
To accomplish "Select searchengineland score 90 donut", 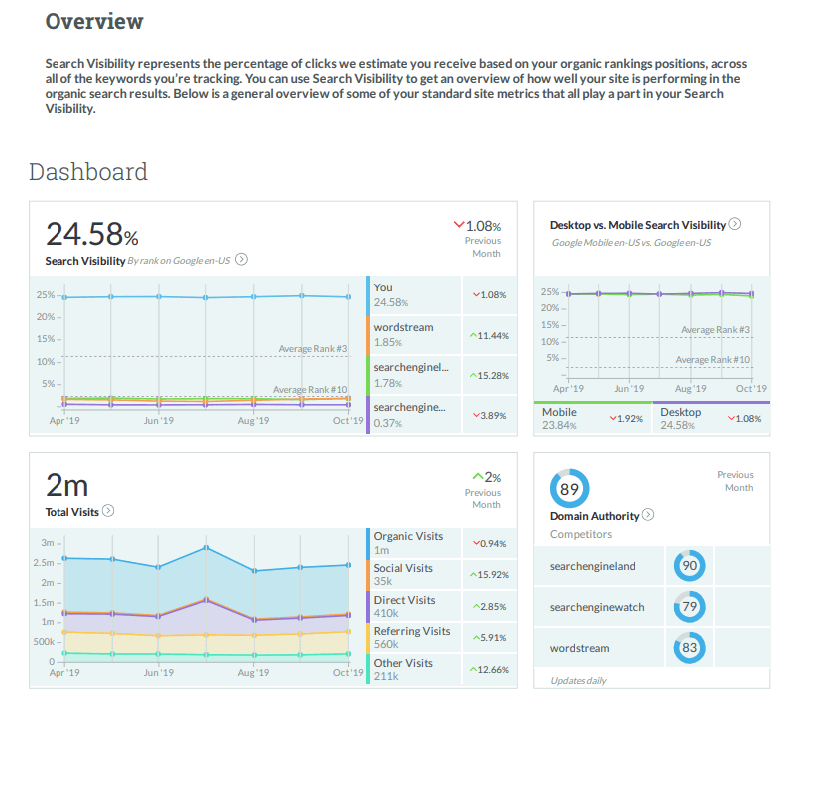I will pos(689,566).
